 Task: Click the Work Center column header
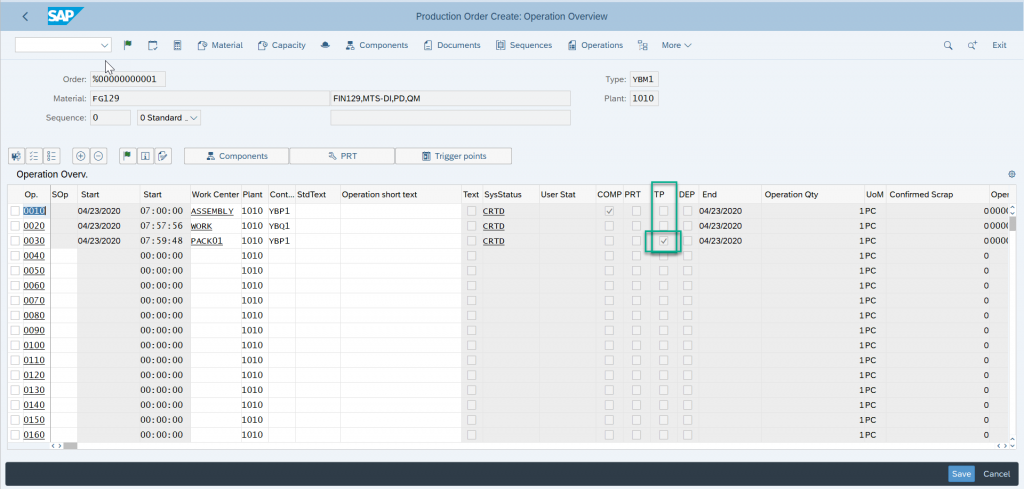(x=215, y=195)
